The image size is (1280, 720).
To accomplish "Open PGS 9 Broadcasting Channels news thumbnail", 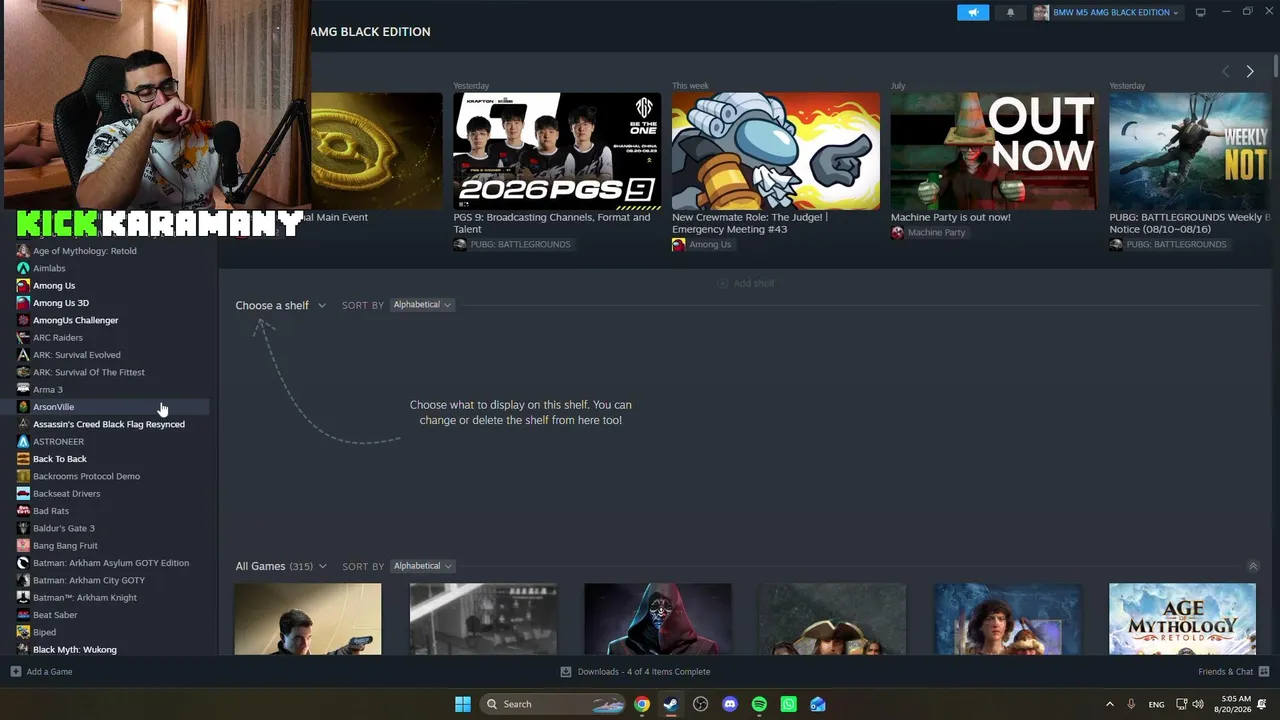I will (x=557, y=151).
